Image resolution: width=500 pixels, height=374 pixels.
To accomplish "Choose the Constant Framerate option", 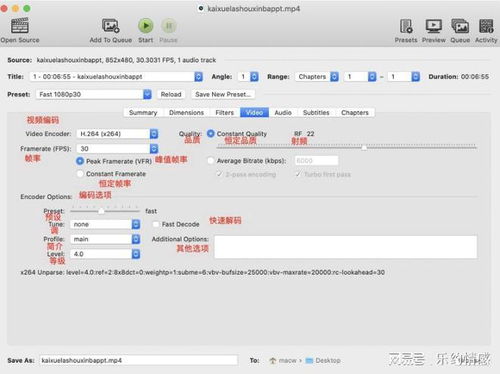I will pyautogui.click(x=80, y=174).
